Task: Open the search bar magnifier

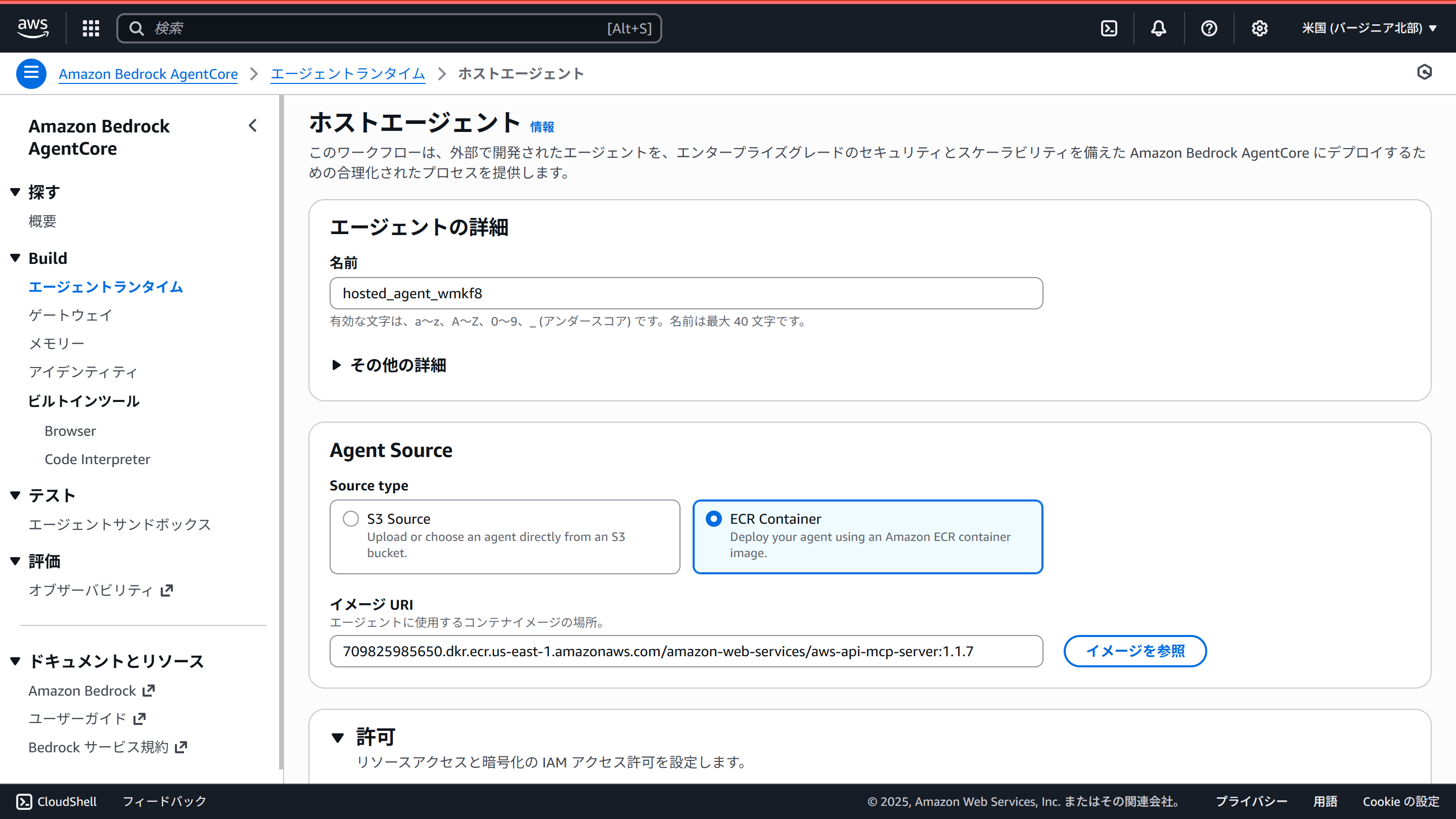Action: (137, 28)
